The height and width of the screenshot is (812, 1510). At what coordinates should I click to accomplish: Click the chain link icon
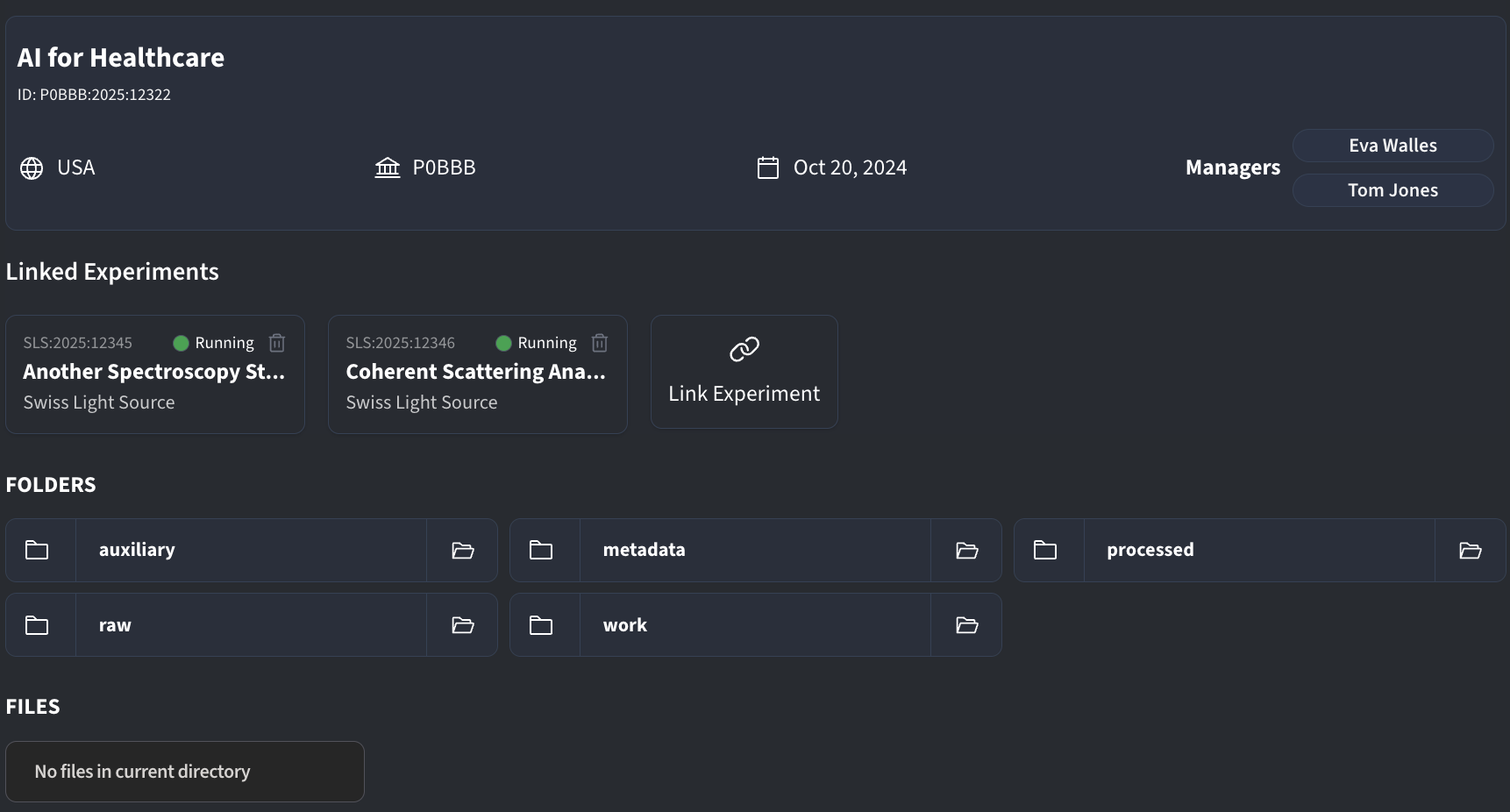coord(744,349)
